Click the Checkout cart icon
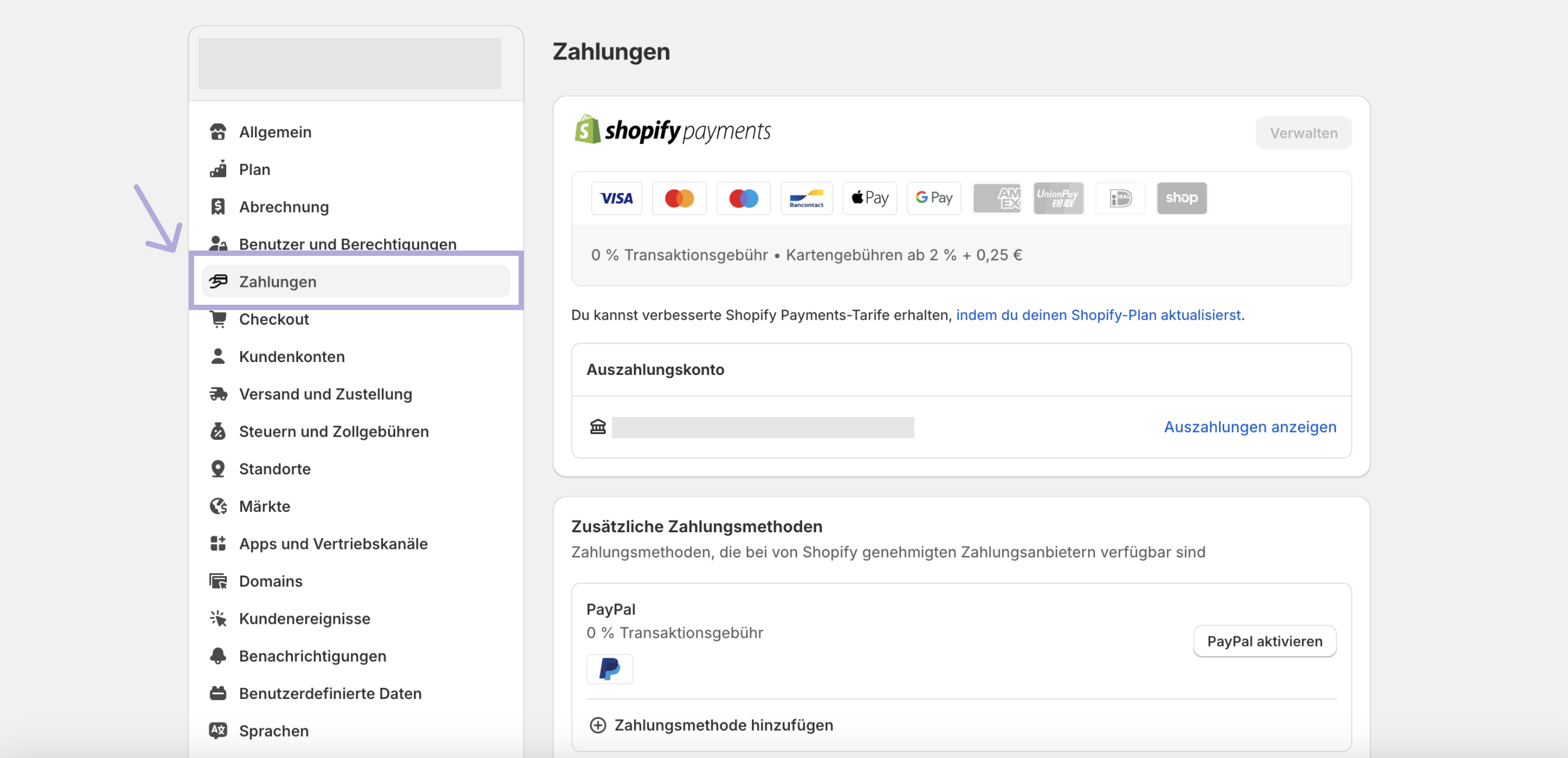Image resolution: width=1568 pixels, height=758 pixels. coord(218,319)
